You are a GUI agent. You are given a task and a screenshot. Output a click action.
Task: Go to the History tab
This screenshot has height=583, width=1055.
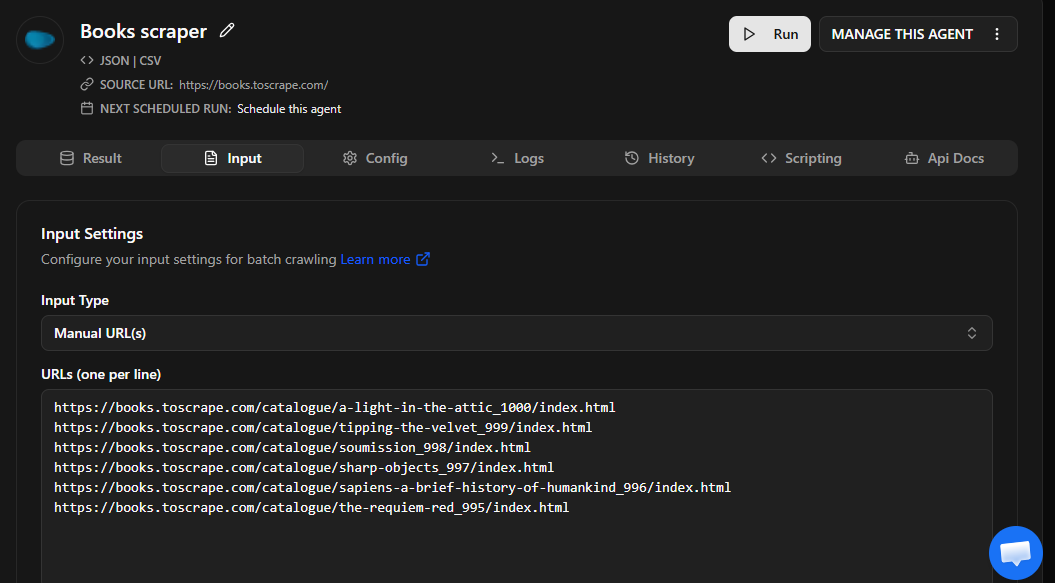coord(659,158)
